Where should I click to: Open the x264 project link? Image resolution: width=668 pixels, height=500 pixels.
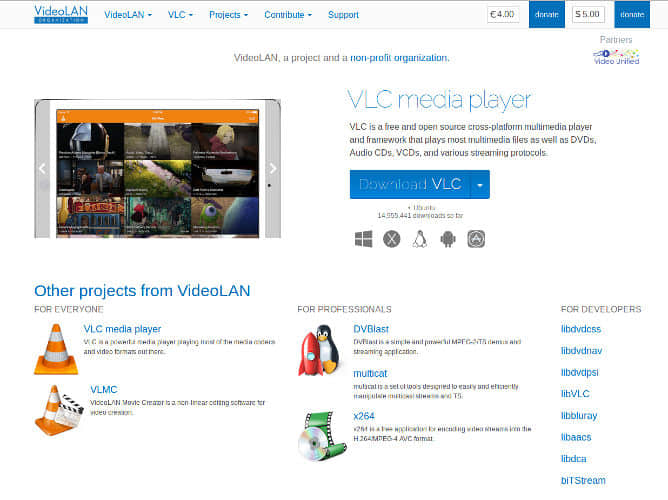pos(364,416)
